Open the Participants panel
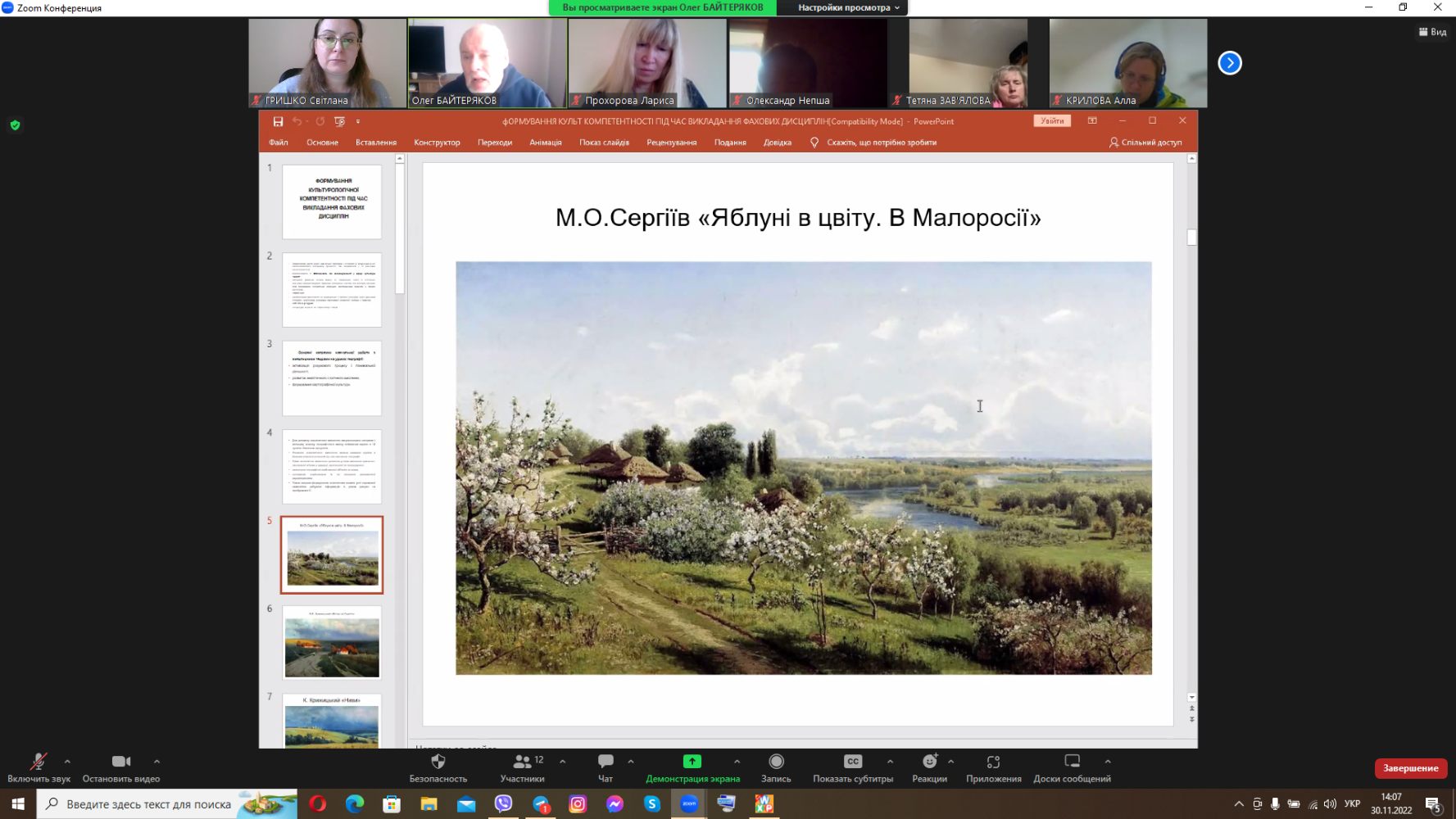This screenshot has width=1456, height=819. (x=522, y=762)
